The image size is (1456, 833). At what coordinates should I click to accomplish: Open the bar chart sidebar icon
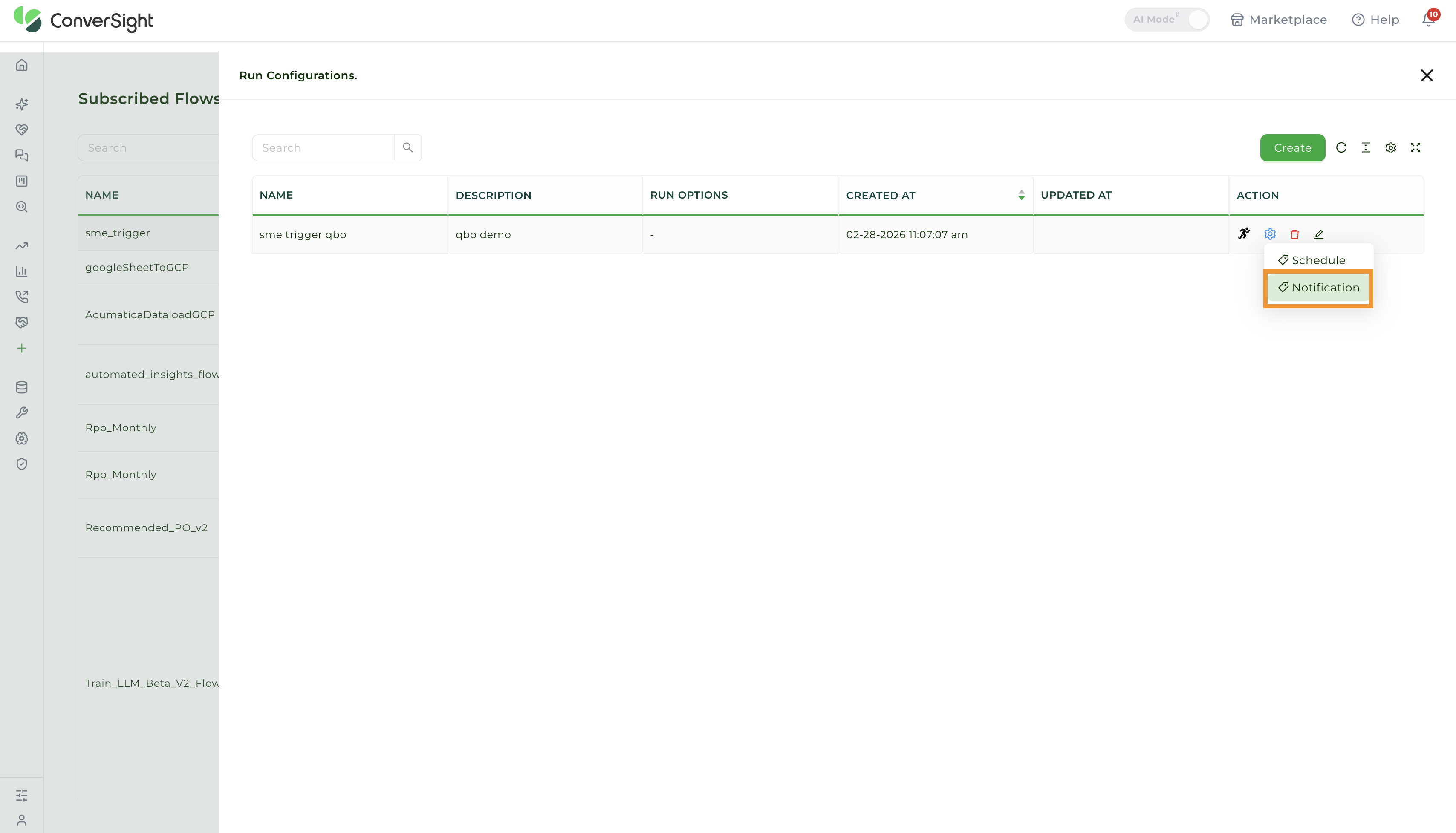pyautogui.click(x=22, y=271)
